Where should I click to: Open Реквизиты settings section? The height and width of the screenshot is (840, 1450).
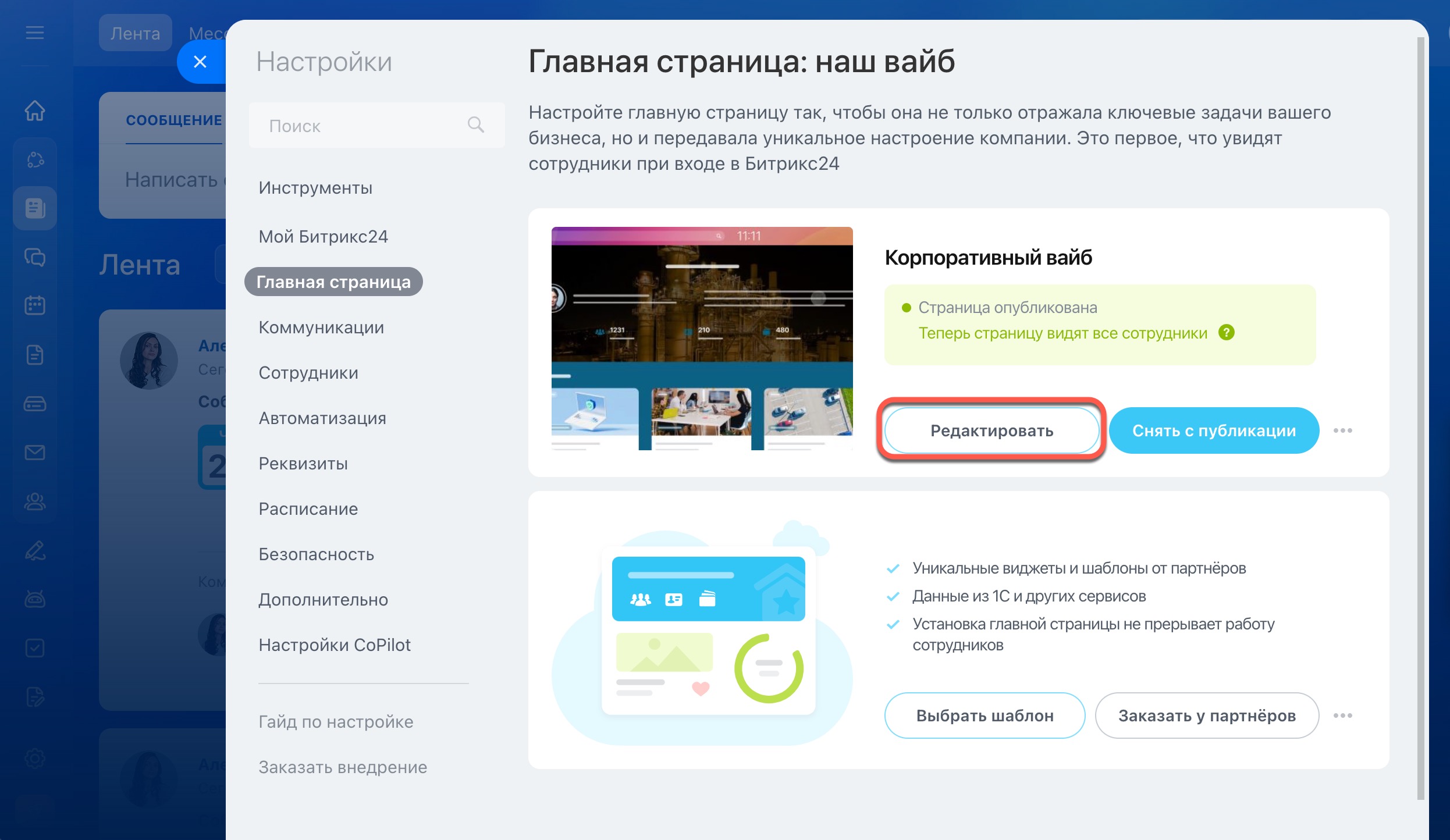[x=303, y=464]
